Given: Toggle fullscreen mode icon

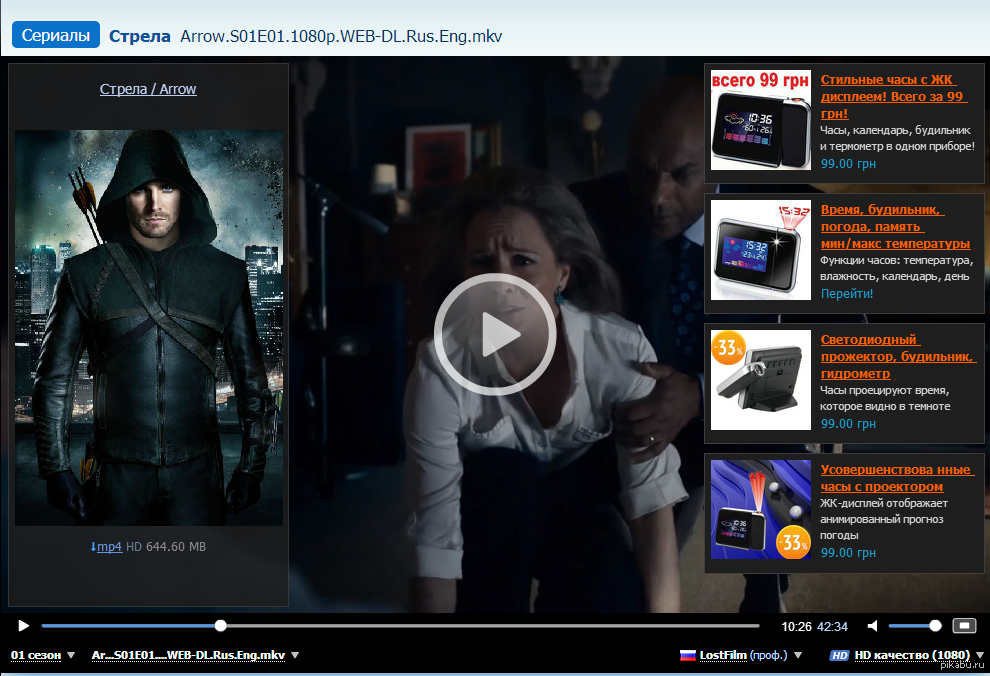Looking at the screenshot, I should click(x=963, y=626).
